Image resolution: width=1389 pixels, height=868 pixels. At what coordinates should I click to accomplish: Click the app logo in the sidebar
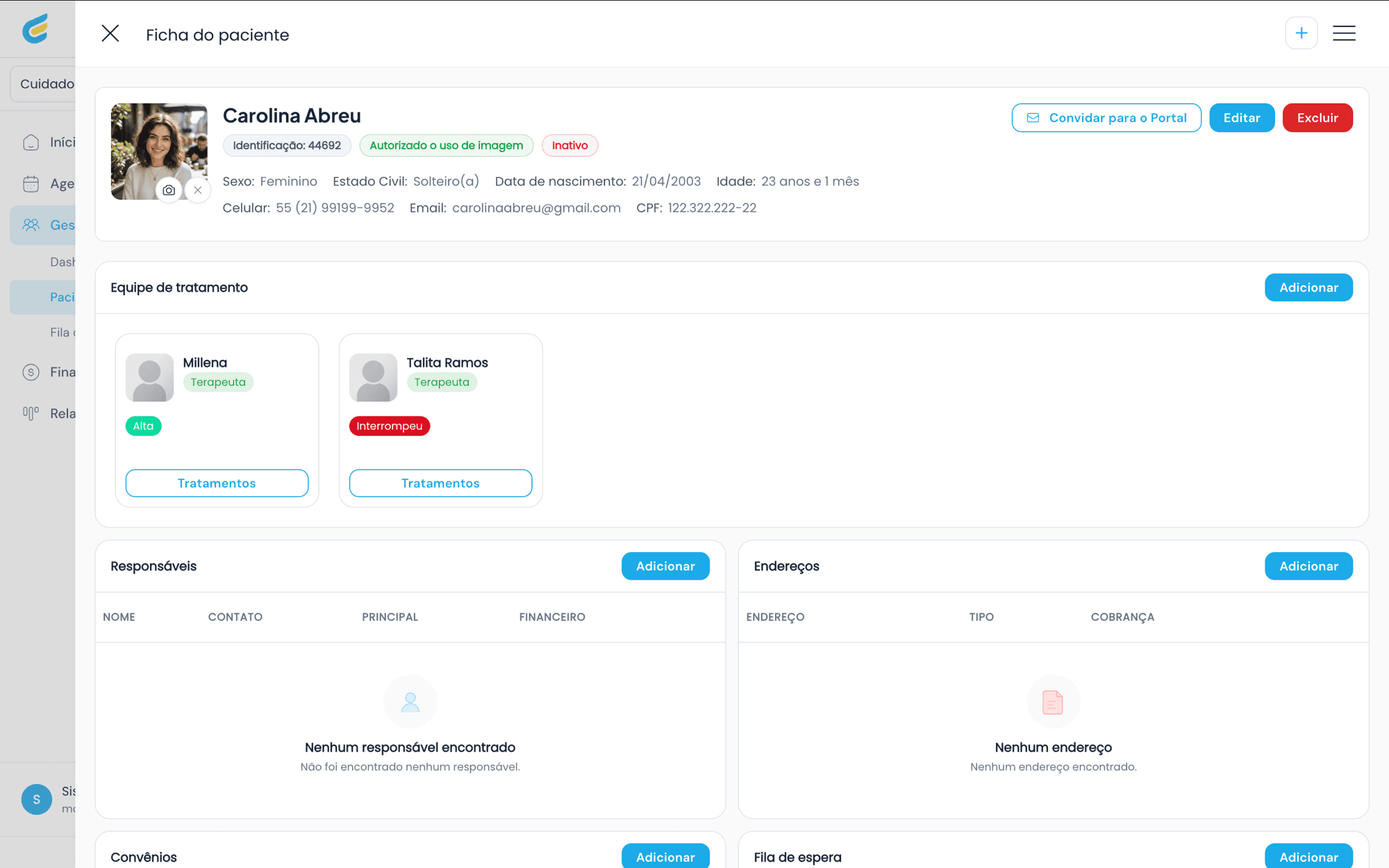tap(35, 28)
